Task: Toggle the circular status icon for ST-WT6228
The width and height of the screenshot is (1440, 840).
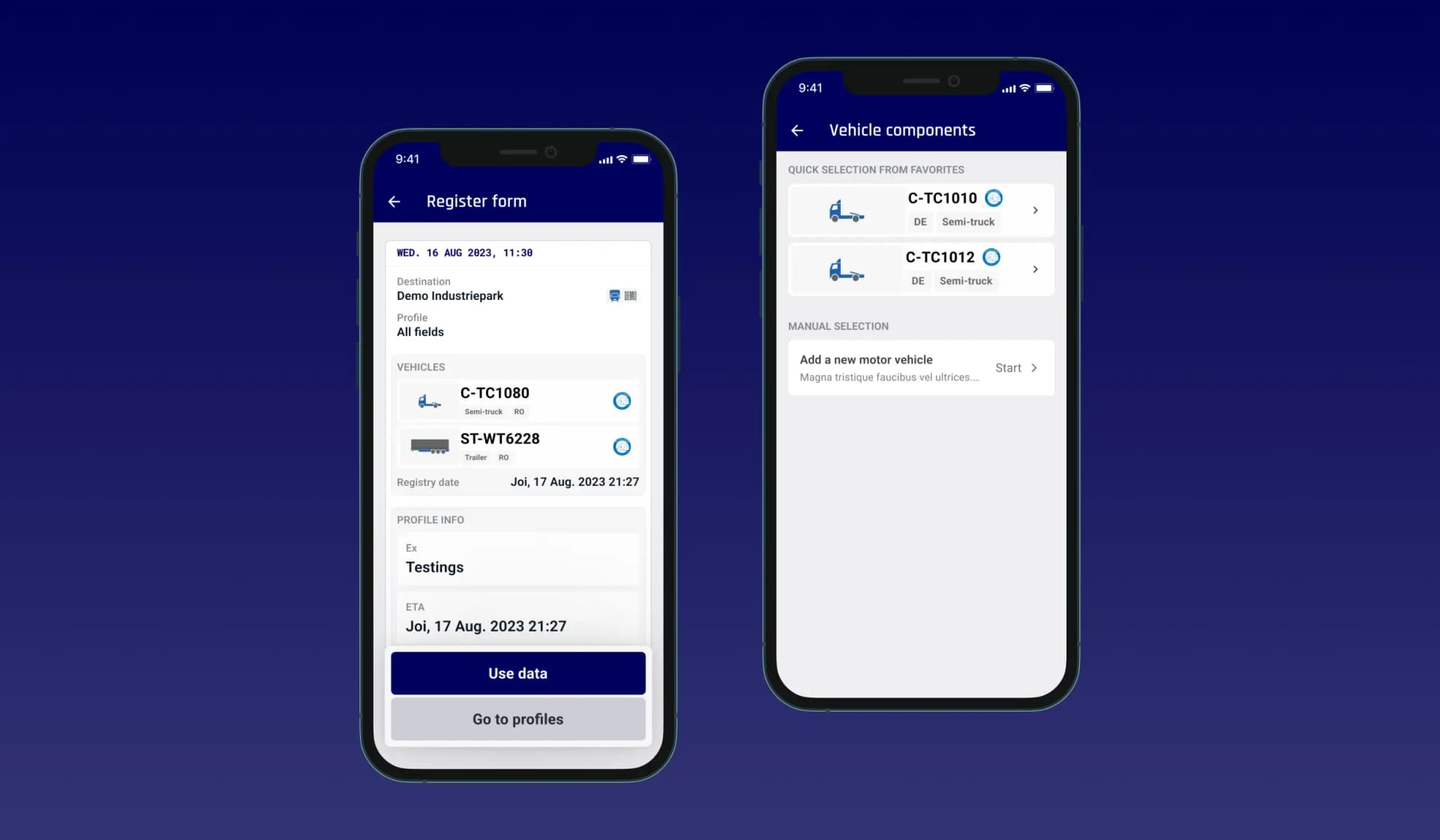Action: [x=620, y=446]
